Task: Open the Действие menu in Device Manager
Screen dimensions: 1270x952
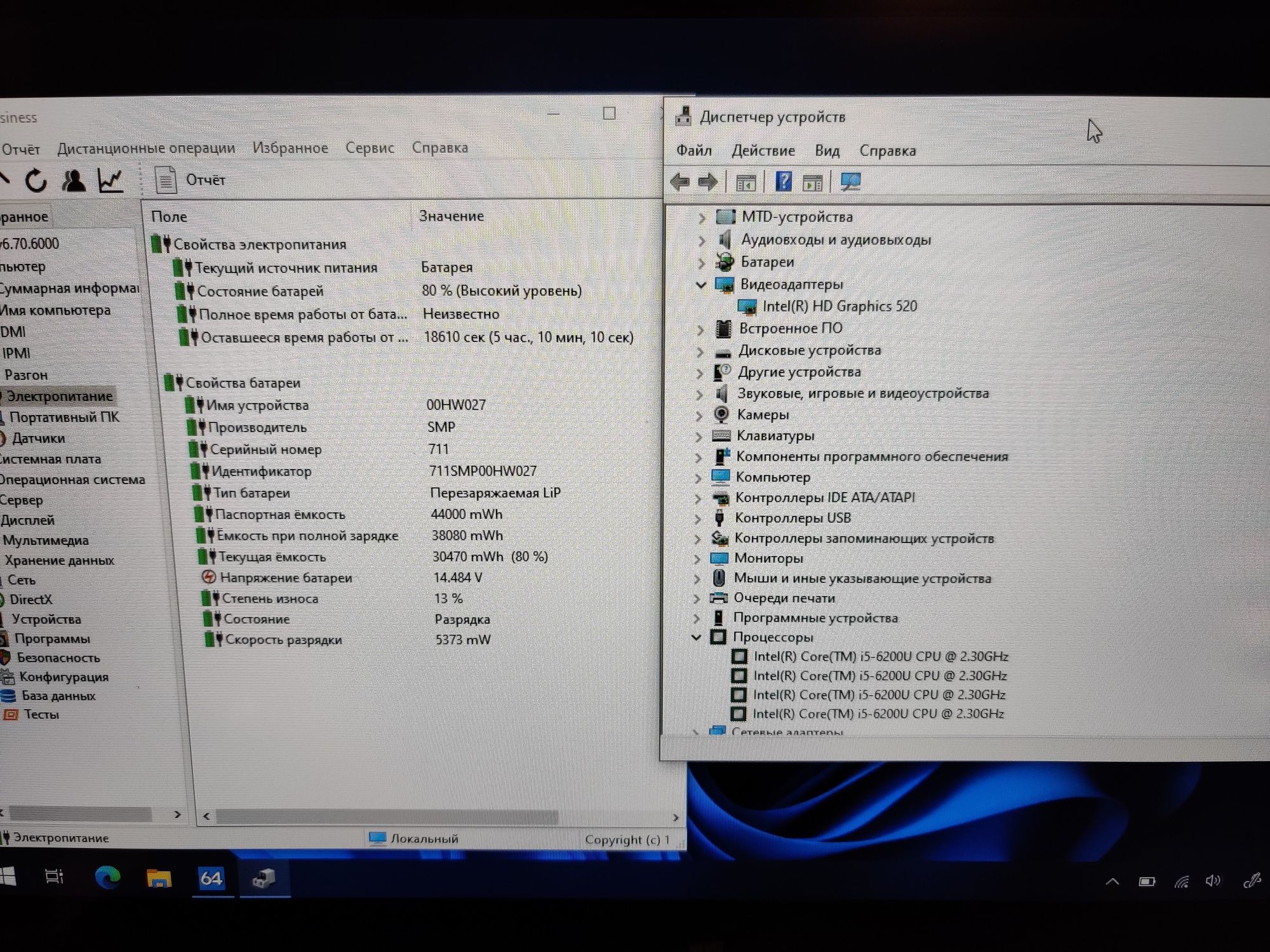Action: [763, 150]
